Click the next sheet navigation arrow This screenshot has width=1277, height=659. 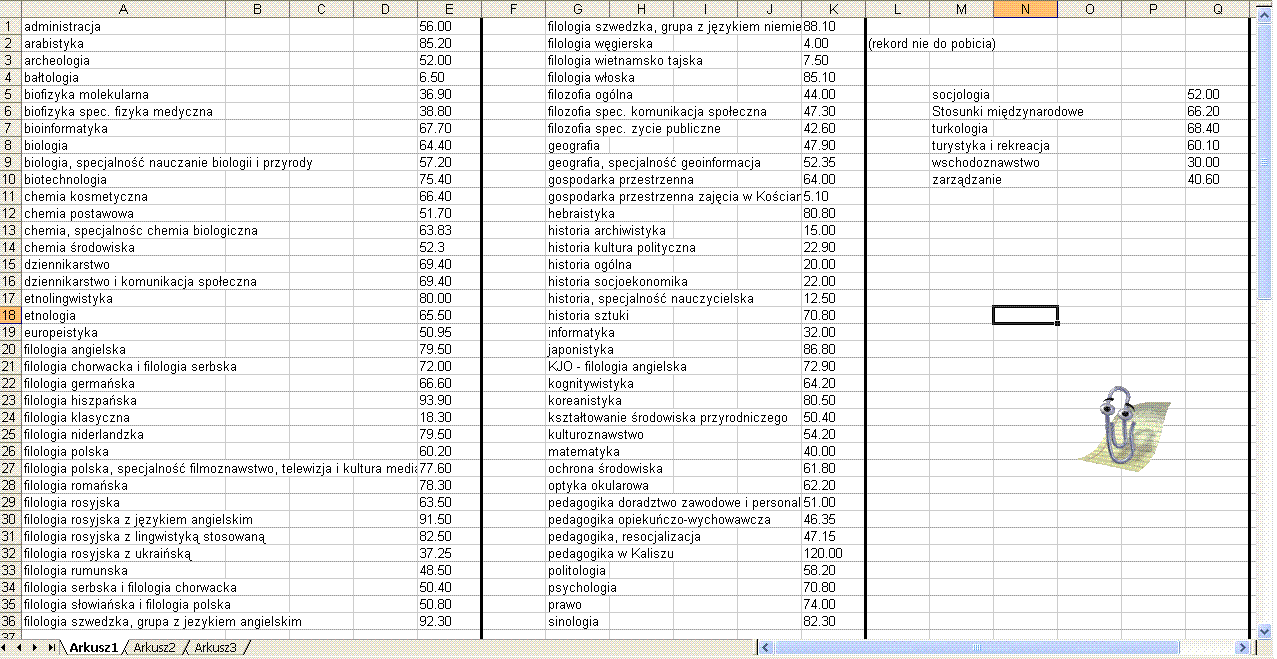(x=37, y=648)
